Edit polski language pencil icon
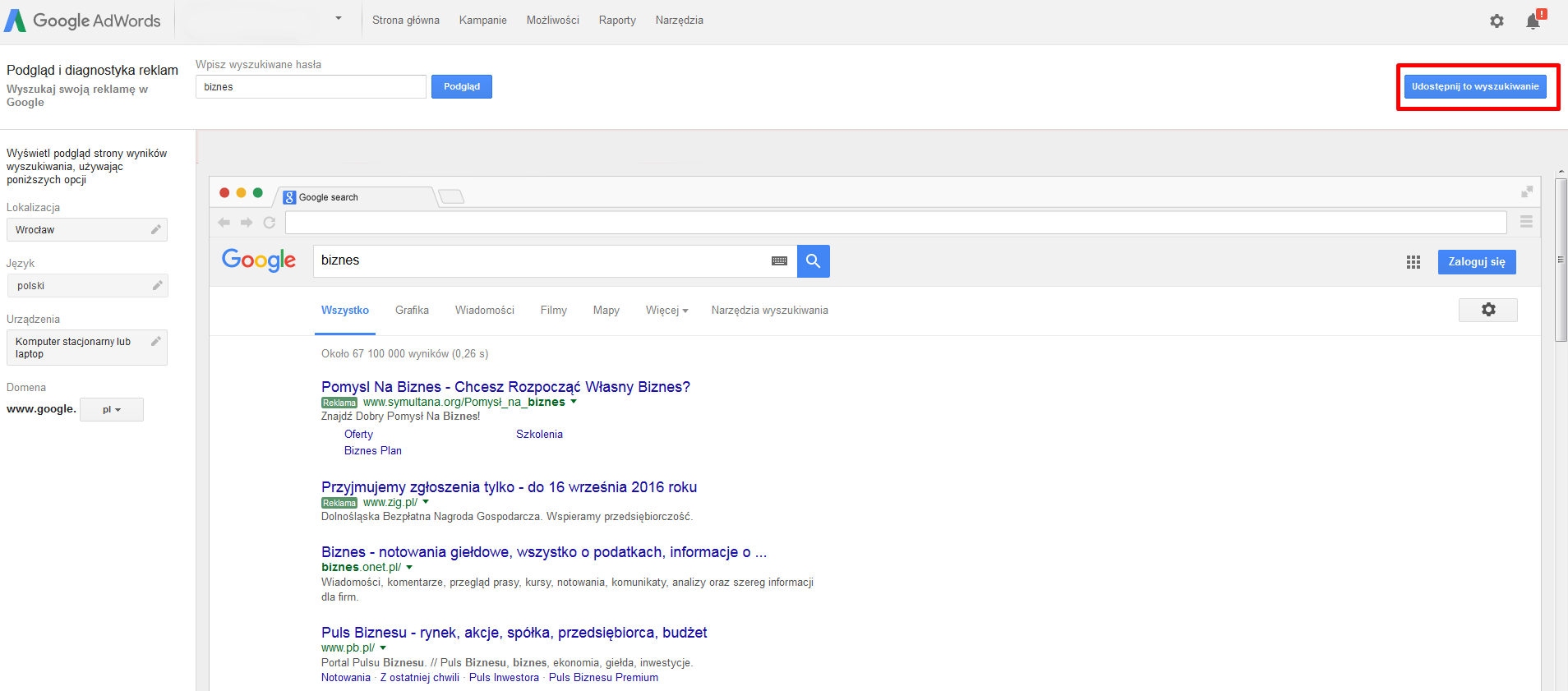1568x691 pixels. tap(157, 285)
